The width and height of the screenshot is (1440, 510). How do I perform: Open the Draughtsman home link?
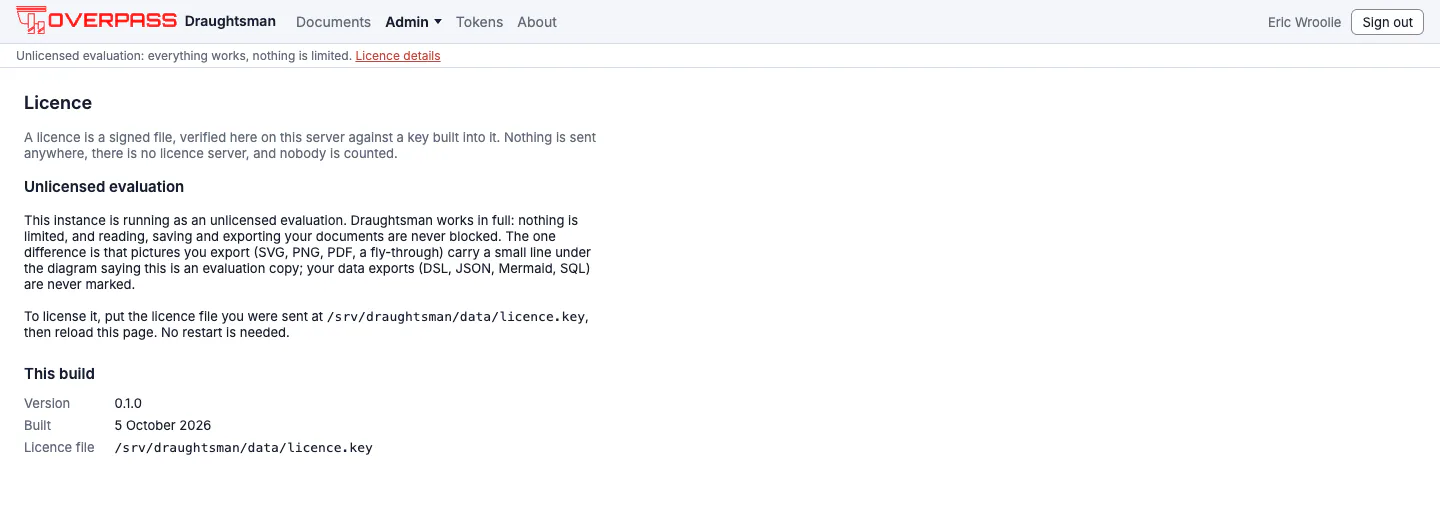tap(230, 21)
